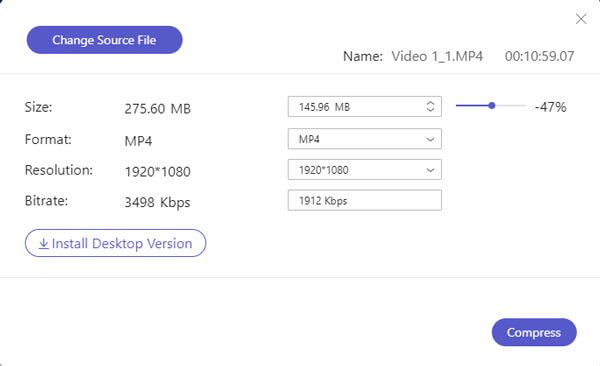This screenshot has width=600, height=366.
Task: Click the download arrow icon on Install button
Action: (x=44, y=243)
